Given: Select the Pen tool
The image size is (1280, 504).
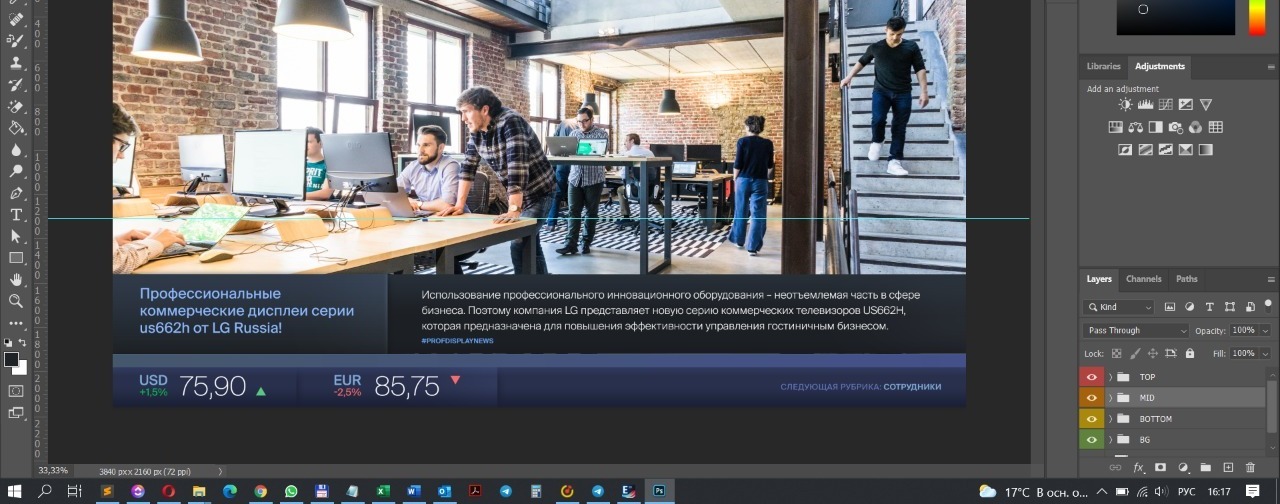Looking at the screenshot, I should point(16,193).
